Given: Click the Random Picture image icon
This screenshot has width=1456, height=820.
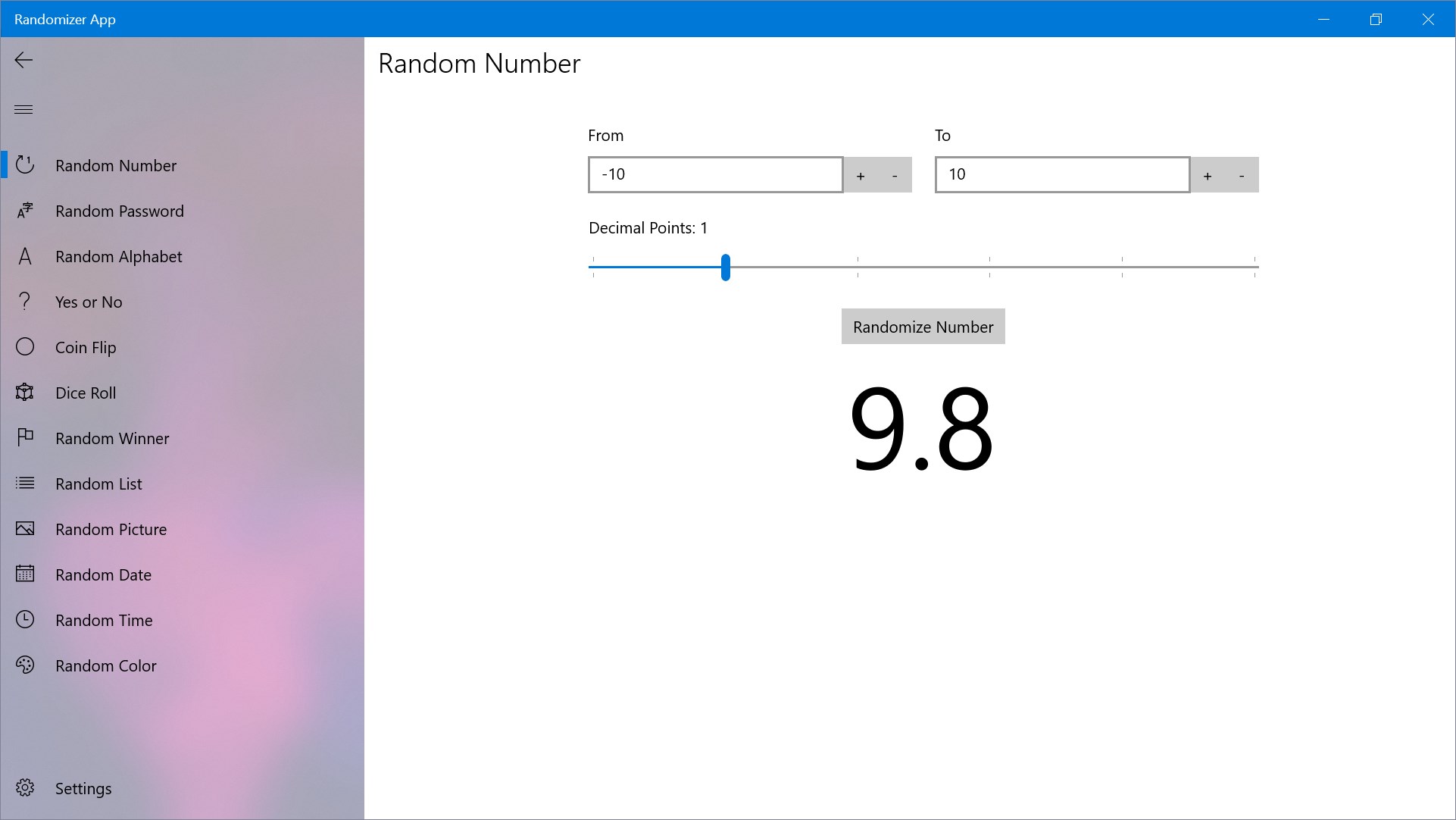Looking at the screenshot, I should point(25,529).
